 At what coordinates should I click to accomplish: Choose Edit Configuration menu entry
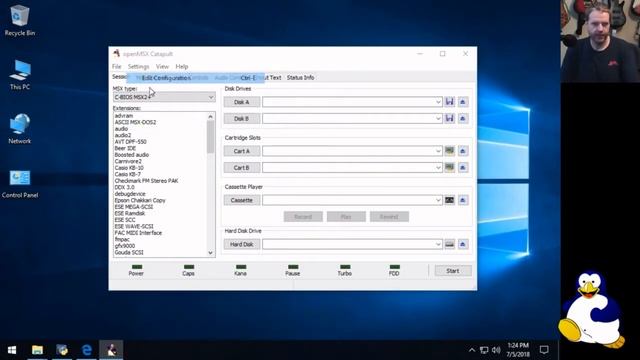(x=196, y=78)
